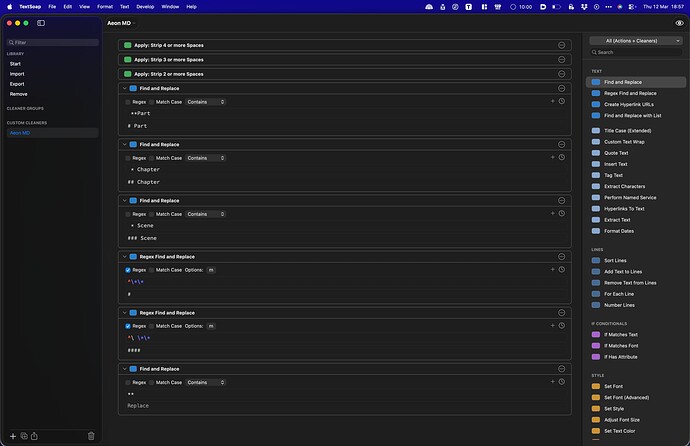Open history clock for Scene action
This screenshot has height=446, width=690.
point(562,213)
